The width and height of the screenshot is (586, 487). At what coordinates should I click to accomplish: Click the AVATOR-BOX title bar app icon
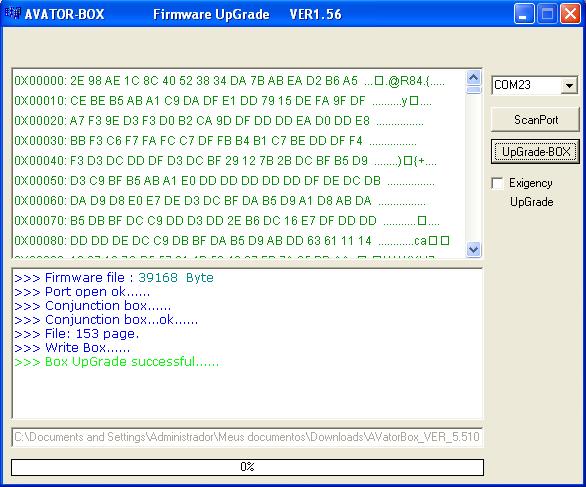(x=13, y=14)
